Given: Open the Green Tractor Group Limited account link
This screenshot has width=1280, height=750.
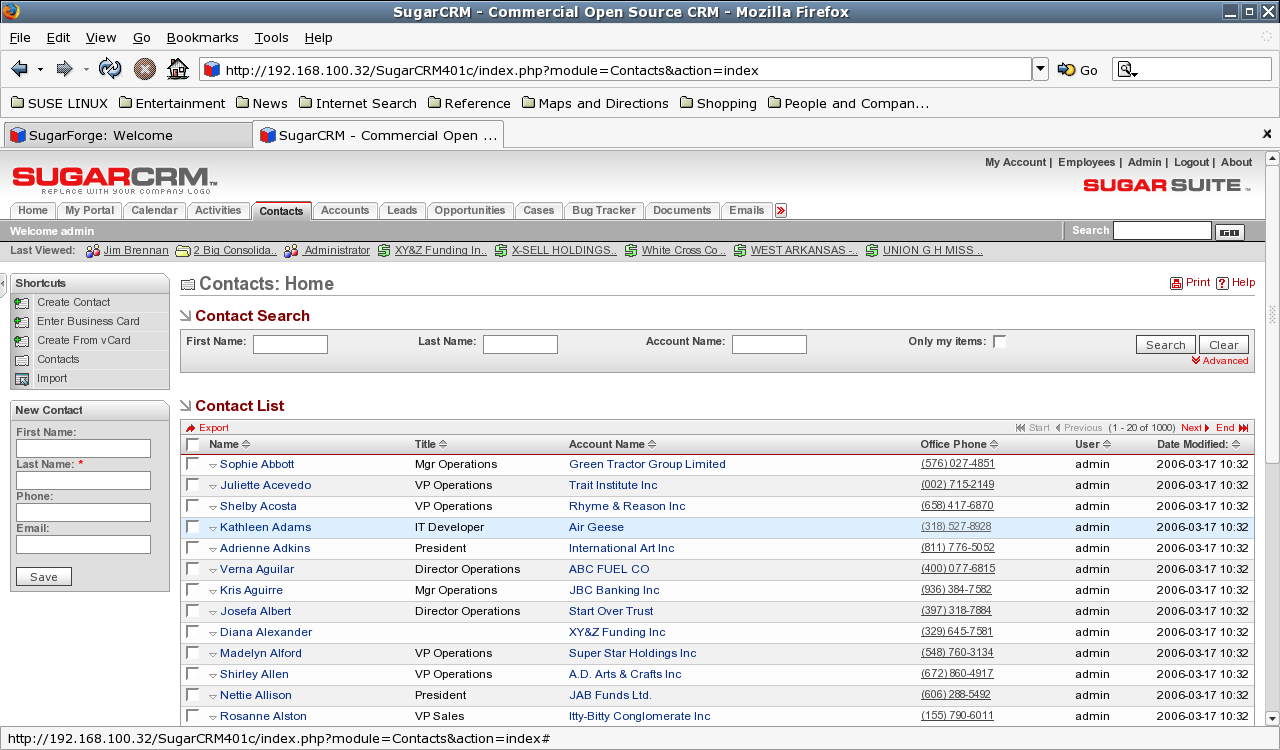Looking at the screenshot, I should click(x=647, y=464).
